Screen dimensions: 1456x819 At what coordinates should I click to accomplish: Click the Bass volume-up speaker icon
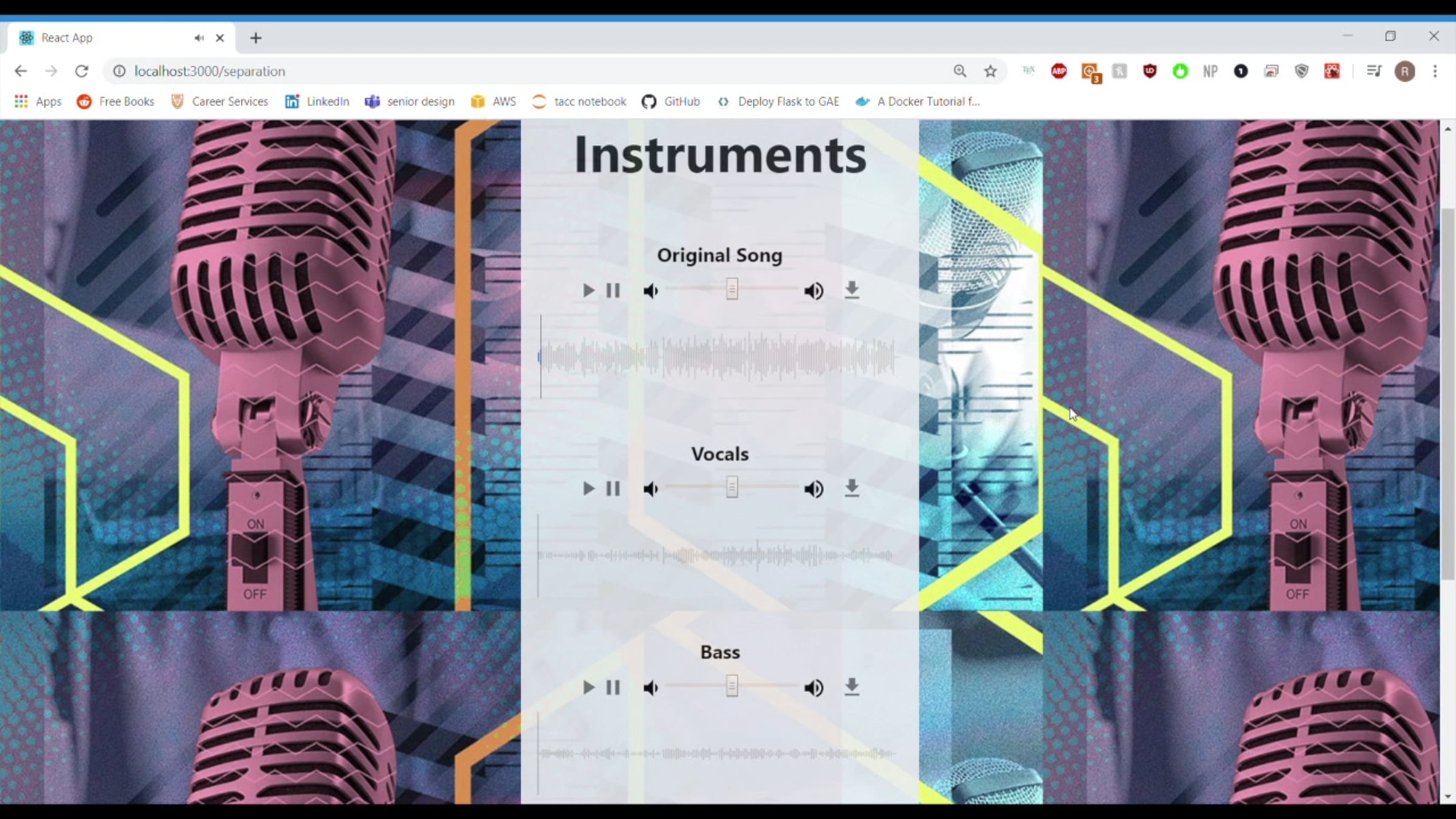click(814, 688)
